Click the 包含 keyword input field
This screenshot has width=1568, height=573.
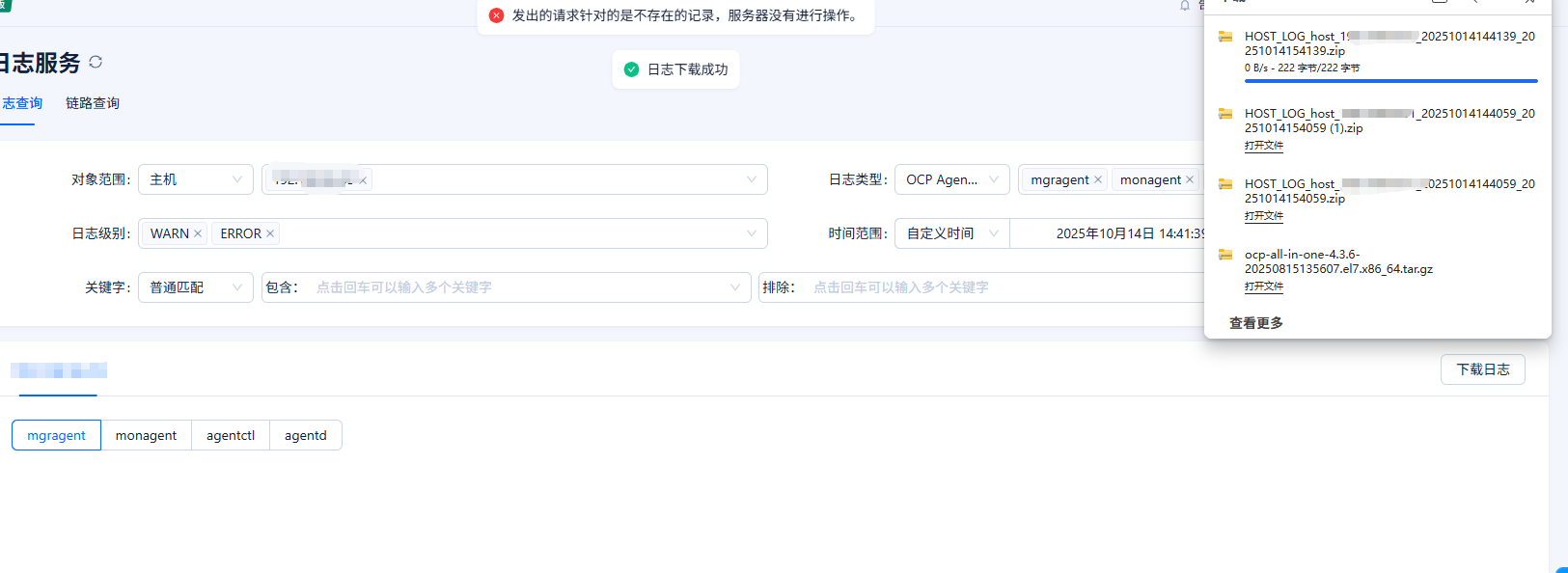pos(511,287)
